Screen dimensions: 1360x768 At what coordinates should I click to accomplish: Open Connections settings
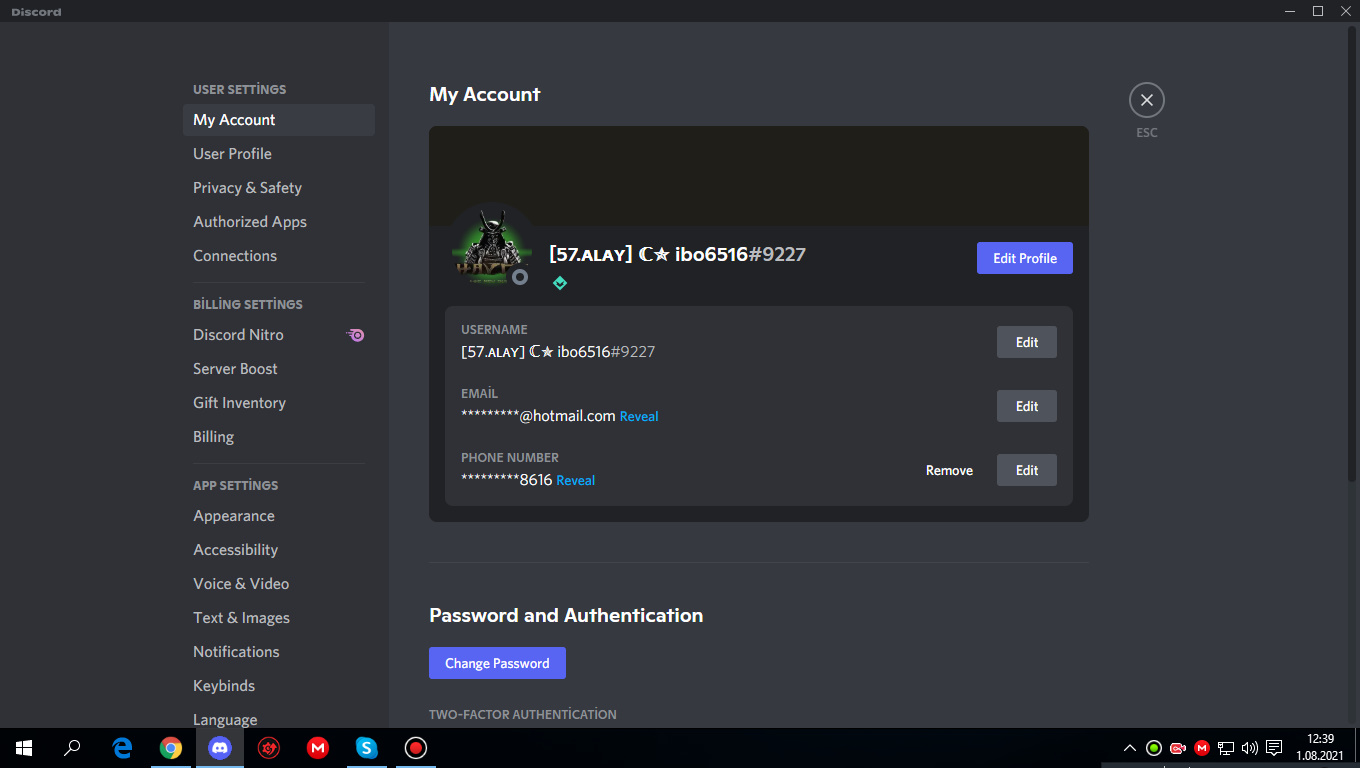click(x=279, y=256)
